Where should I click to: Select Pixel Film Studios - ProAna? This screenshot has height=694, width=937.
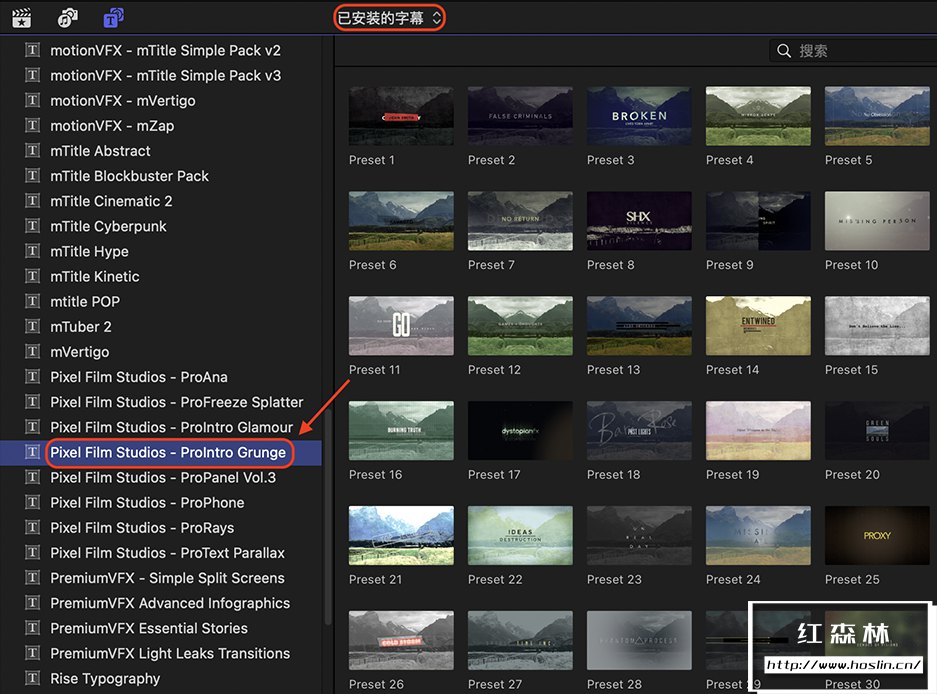139,377
